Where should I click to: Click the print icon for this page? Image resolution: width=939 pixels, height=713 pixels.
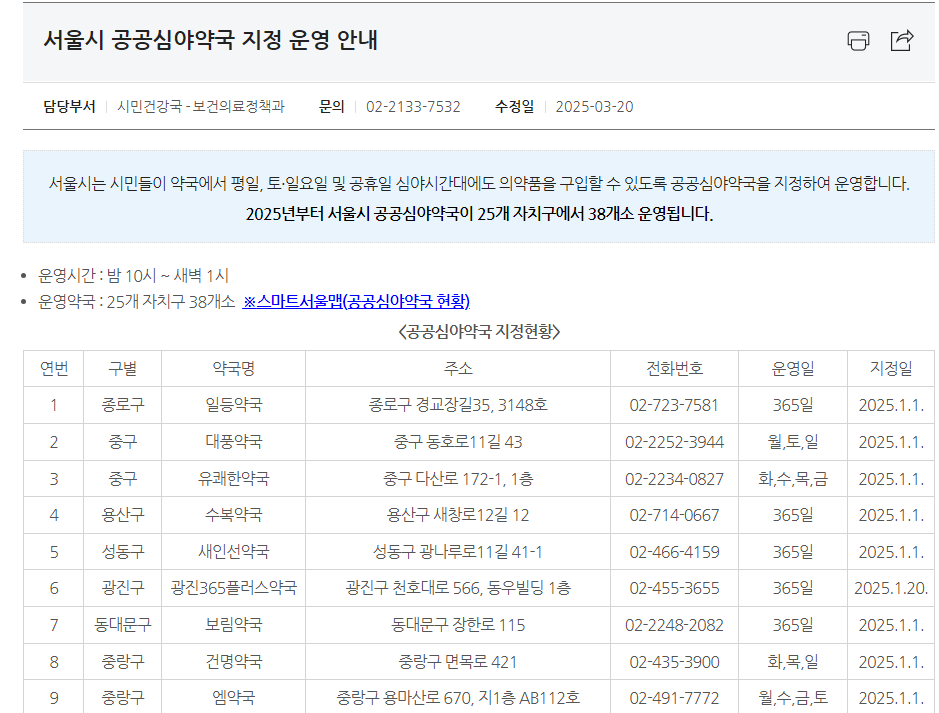point(857,40)
